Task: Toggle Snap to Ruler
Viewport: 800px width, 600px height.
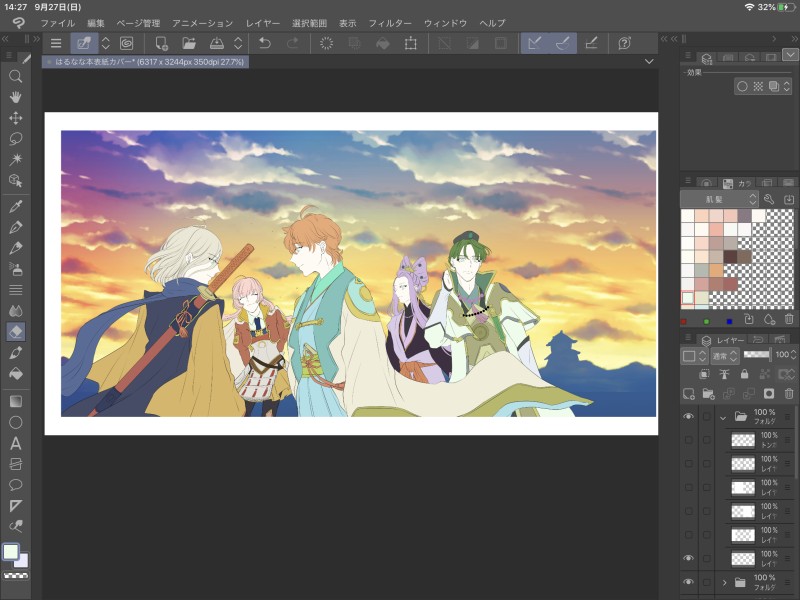Action: point(534,43)
